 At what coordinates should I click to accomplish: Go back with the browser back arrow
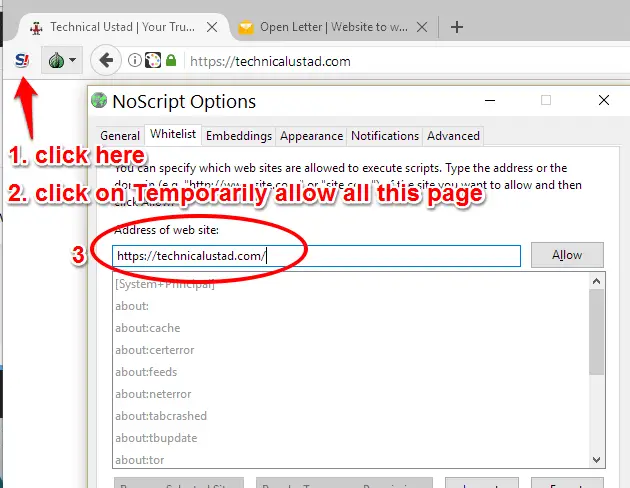[106, 61]
